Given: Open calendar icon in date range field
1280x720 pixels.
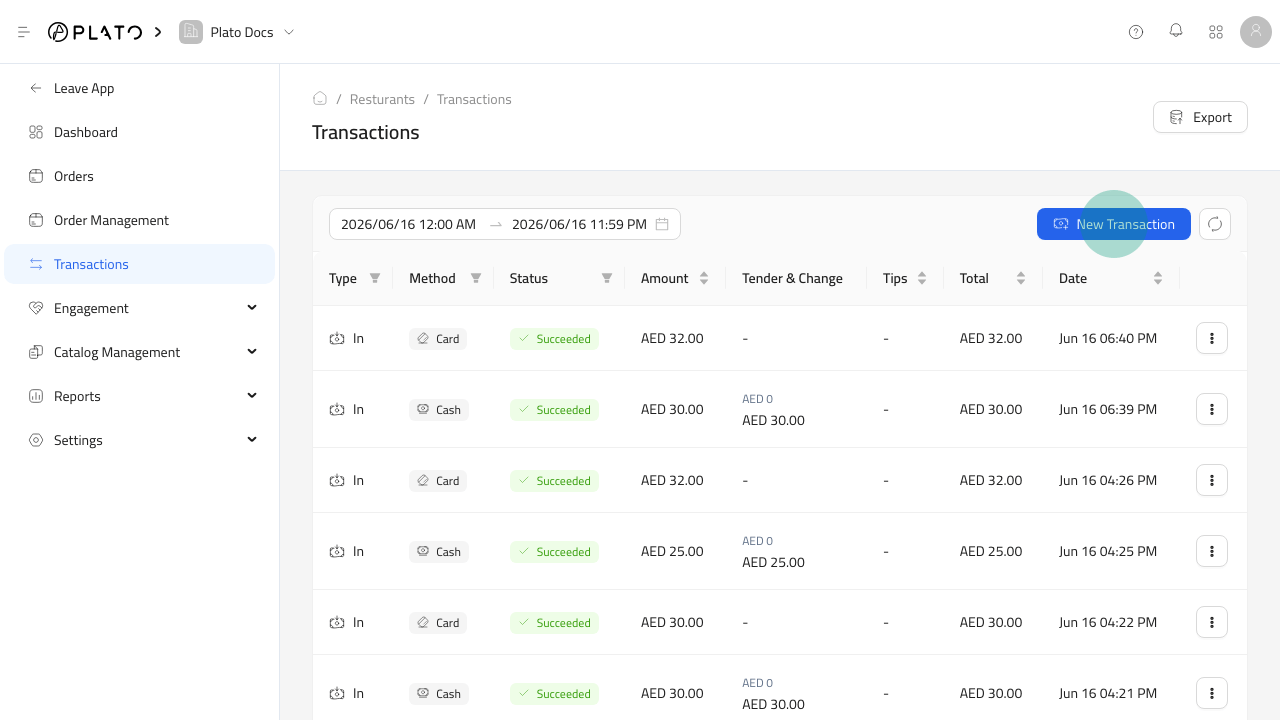Looking at the screenshot, I should coord(662,224).
